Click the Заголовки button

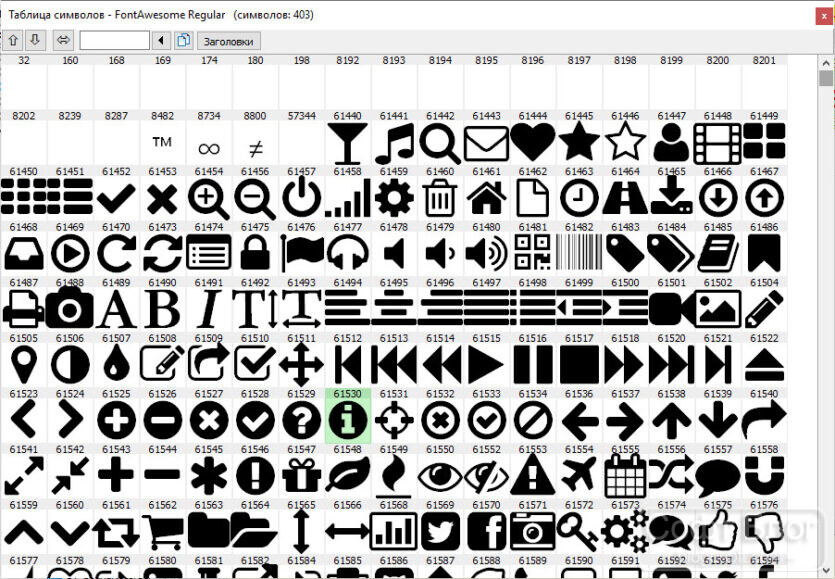[x=228, y=41]
